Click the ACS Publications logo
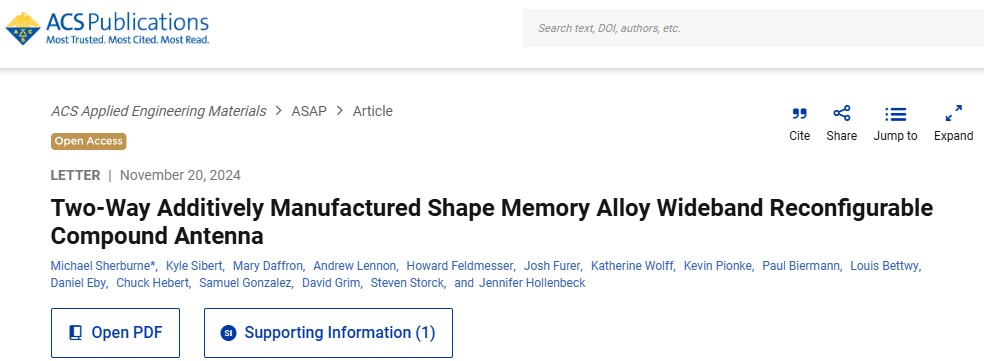Viewport: 984px width, 361px height. tap(107, 28)
